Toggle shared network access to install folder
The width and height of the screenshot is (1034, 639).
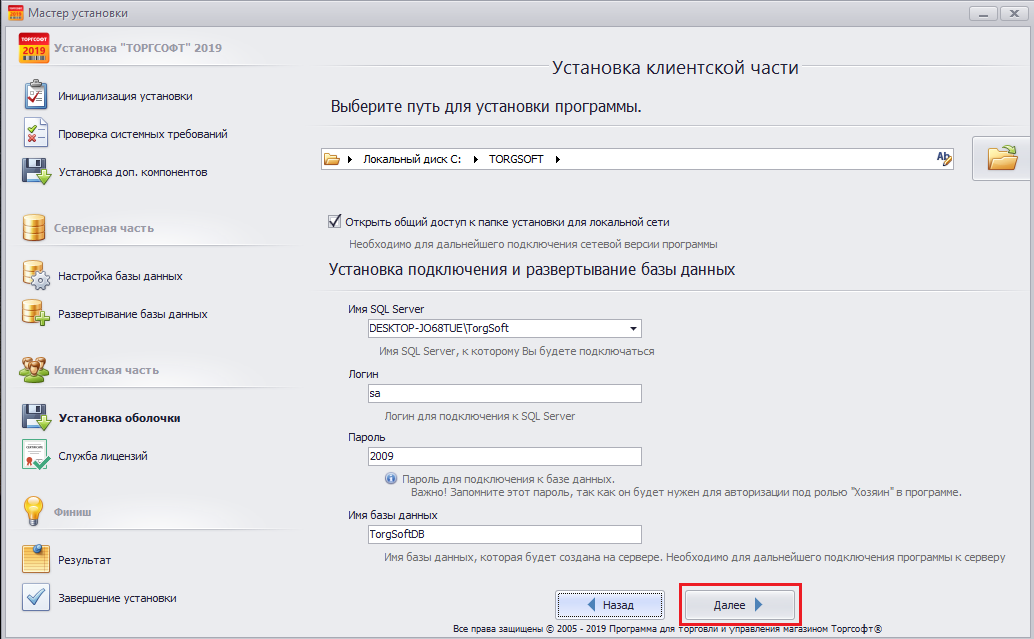(335, 222)
